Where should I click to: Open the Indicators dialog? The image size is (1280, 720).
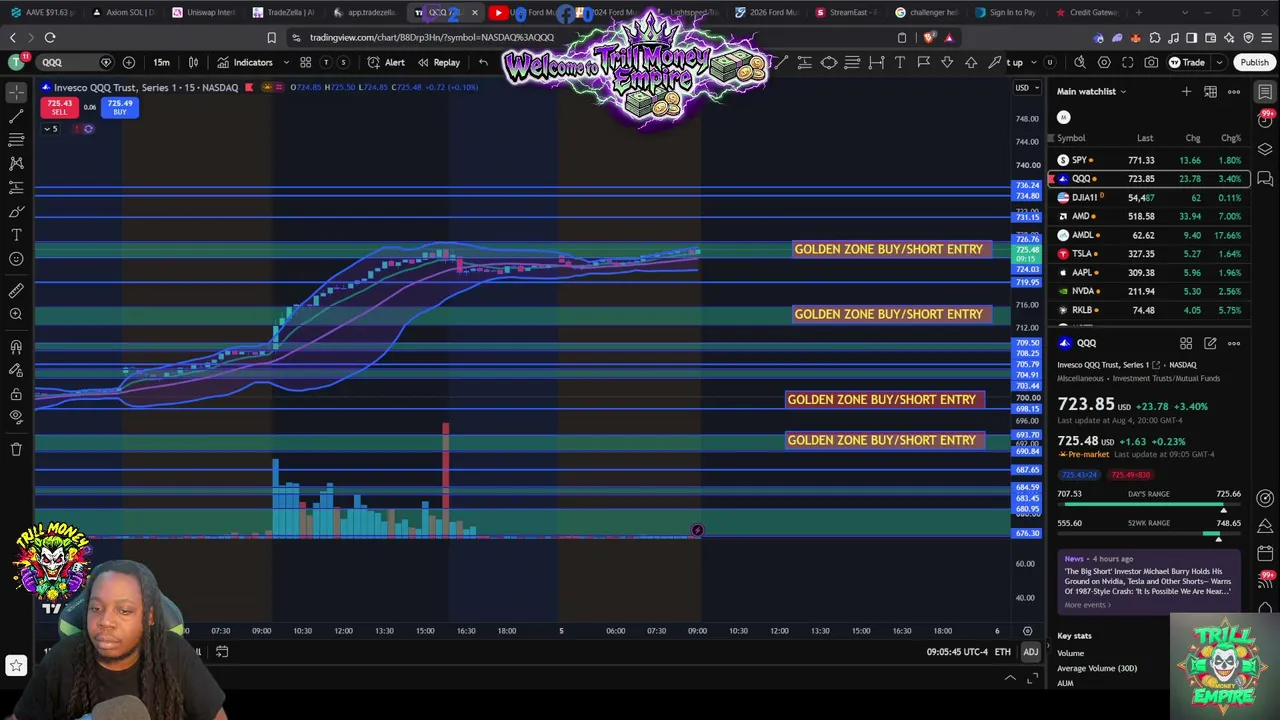(245, 62)
